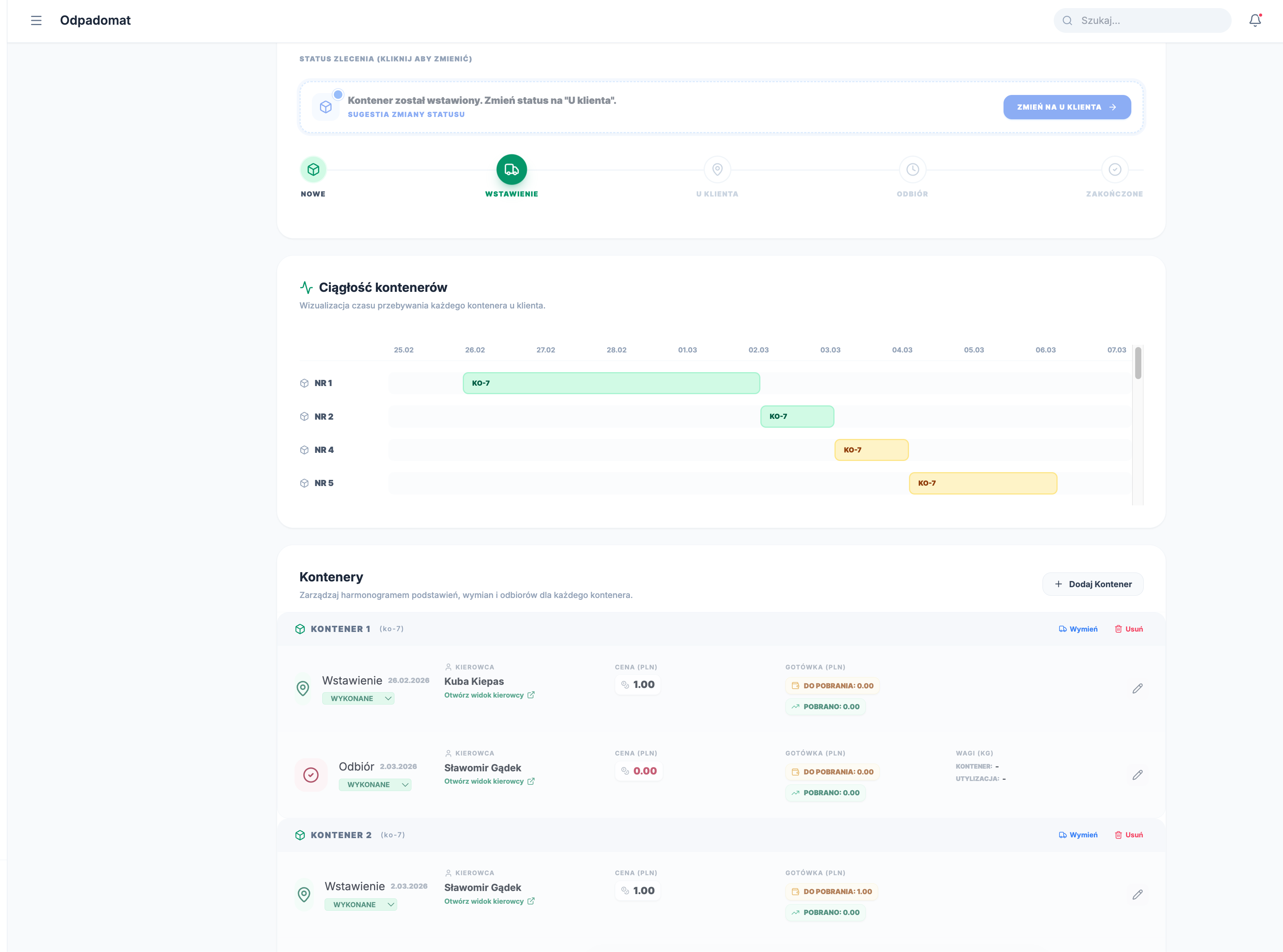Viewport: 1283px width, 952px height.
Task: Click the Kontener 2 header cube icon
Action: (300, 835)
